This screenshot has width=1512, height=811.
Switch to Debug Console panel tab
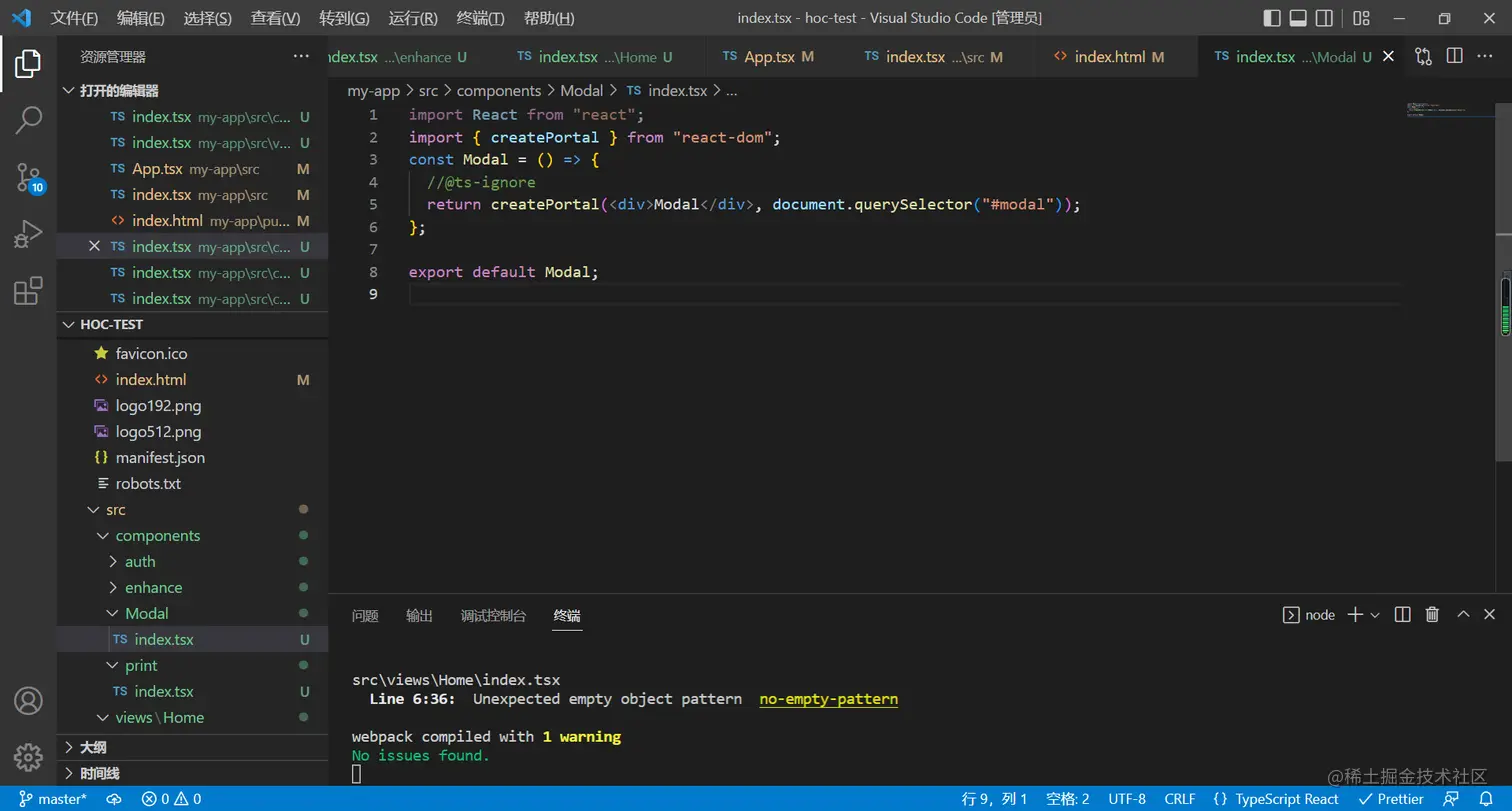pyautogui.click(x=493, y=616)
